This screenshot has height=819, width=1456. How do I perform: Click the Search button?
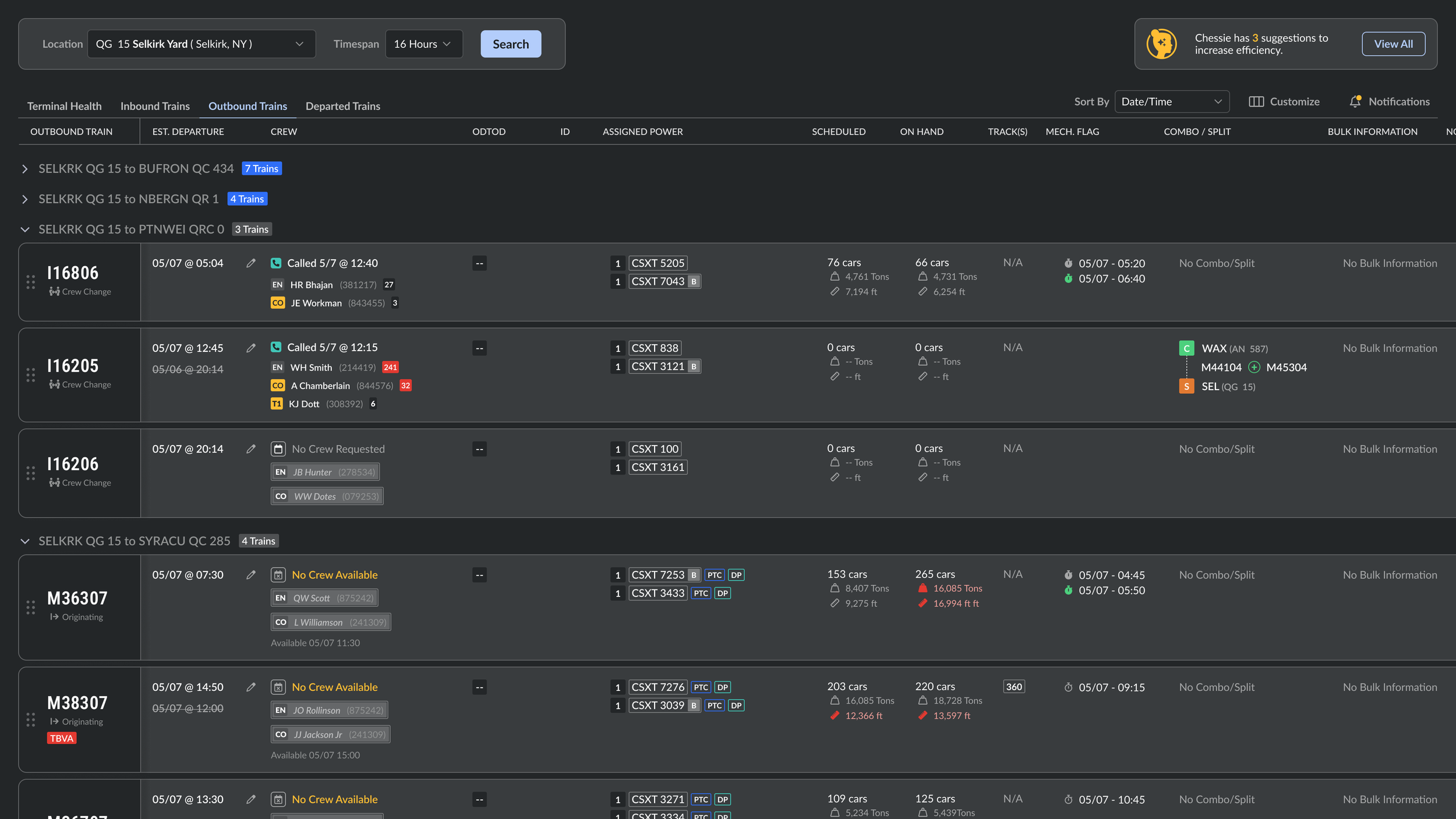(x=510, y=44)
